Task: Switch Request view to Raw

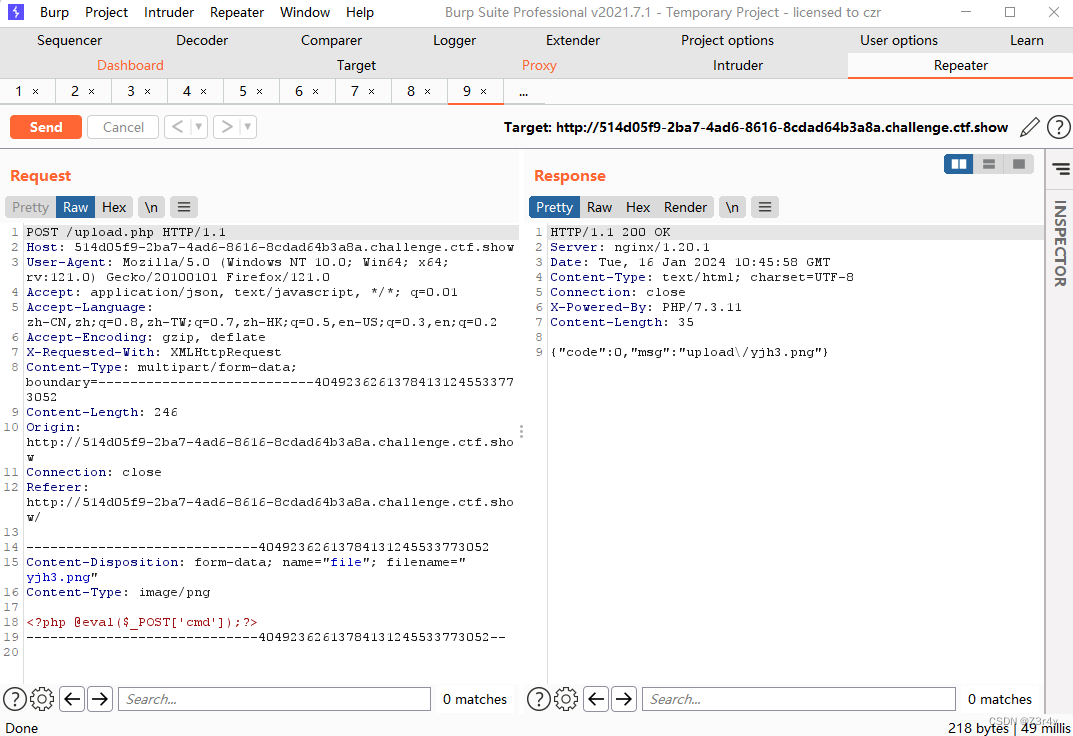Action: click(75, 207)
